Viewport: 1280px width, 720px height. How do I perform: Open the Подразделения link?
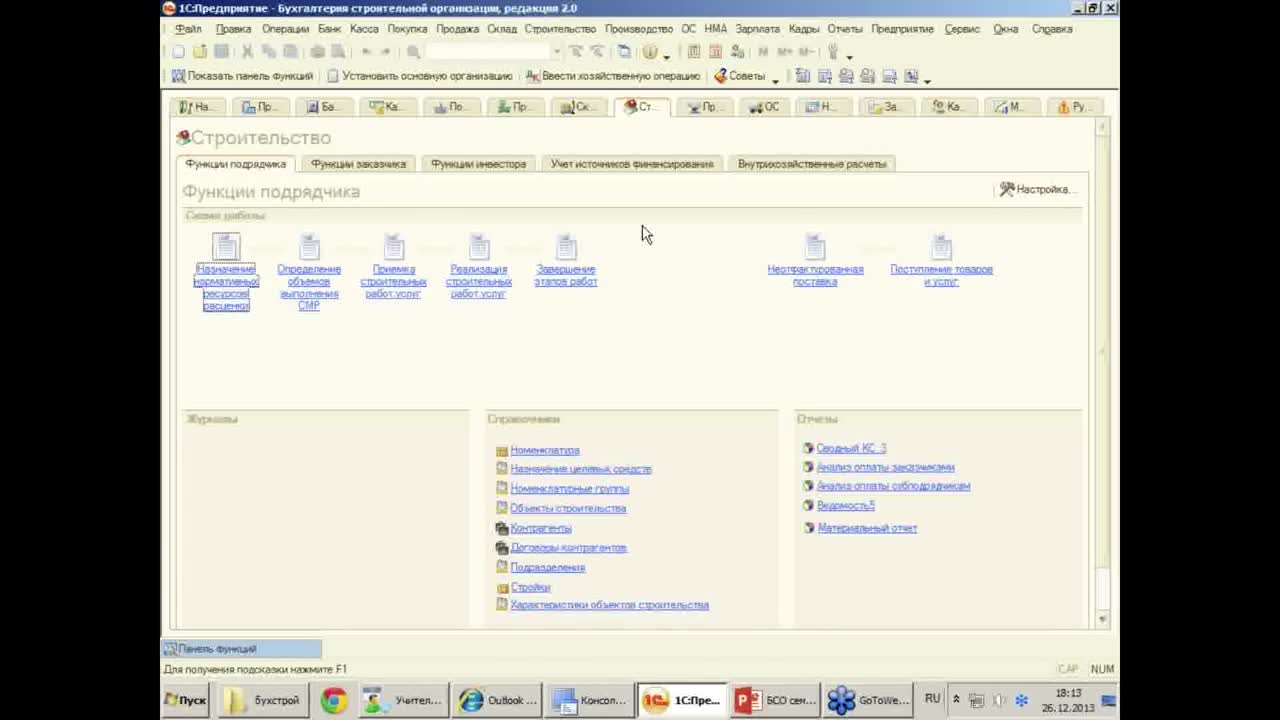click(x=547, y=568)
